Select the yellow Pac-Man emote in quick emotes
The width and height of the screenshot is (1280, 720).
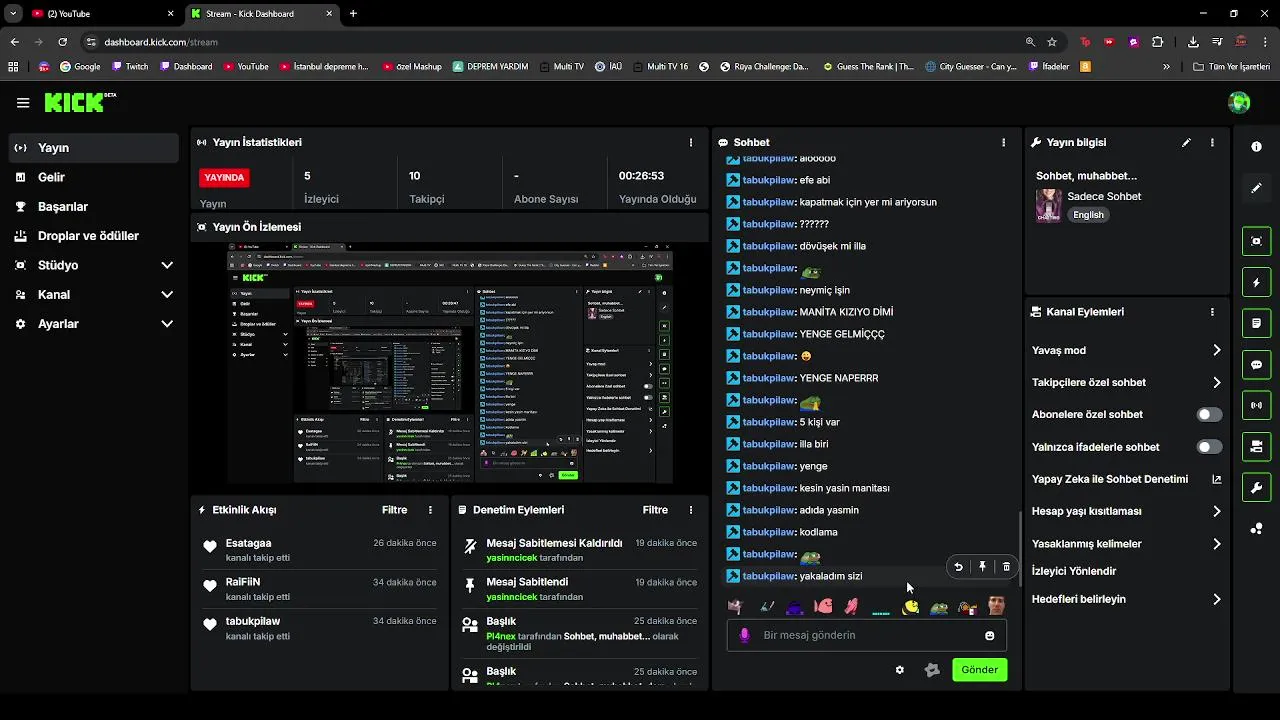(910, 606)
